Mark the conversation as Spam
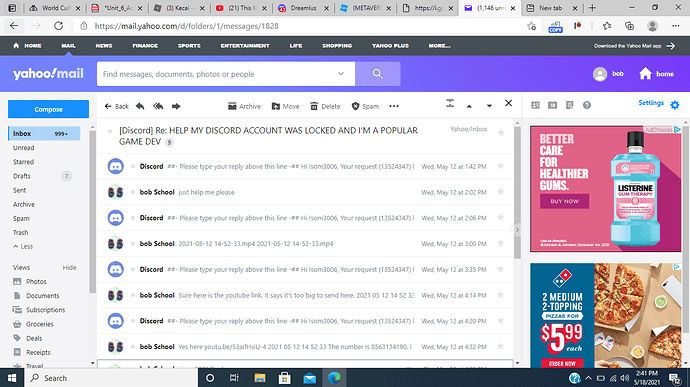The height and width of the screenshot is (387, 690). tap(365, 106)
